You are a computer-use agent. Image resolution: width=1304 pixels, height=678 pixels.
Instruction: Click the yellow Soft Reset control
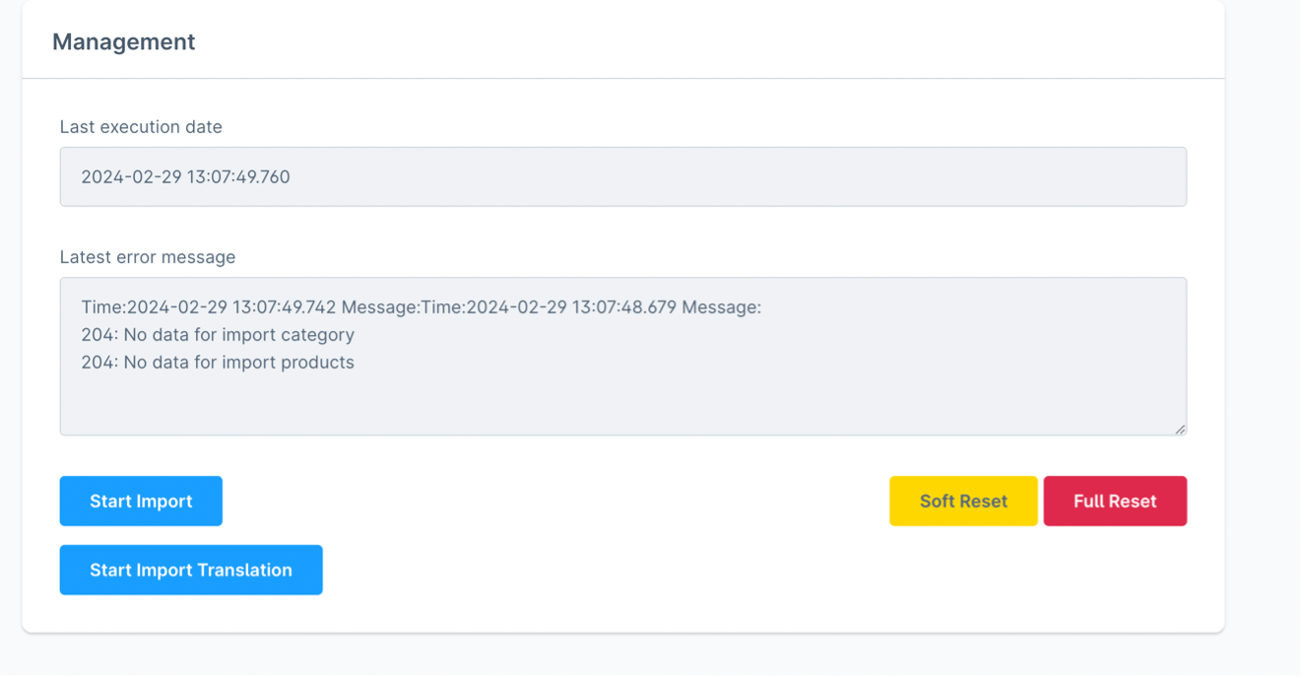pyautogui.click(x=962, y=501)
